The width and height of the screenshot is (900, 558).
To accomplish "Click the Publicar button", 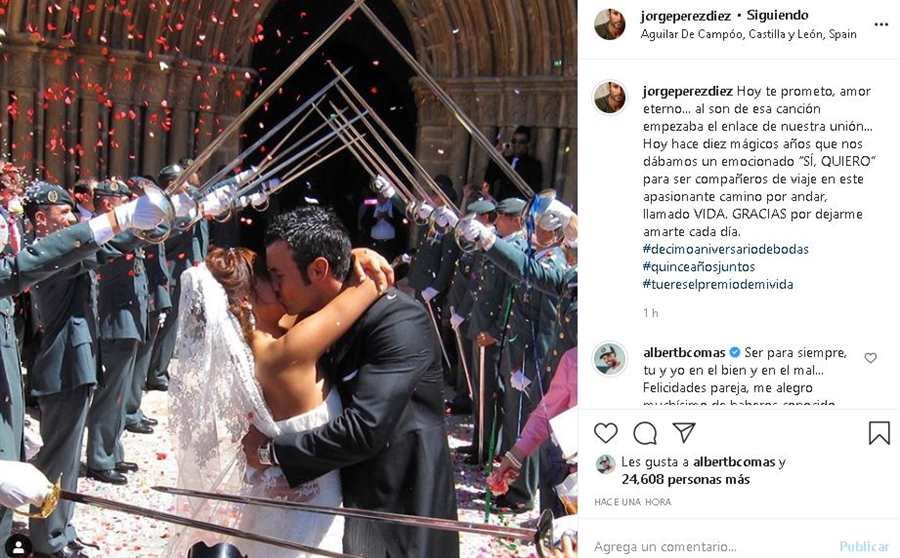I will click(x=864, y=546).
